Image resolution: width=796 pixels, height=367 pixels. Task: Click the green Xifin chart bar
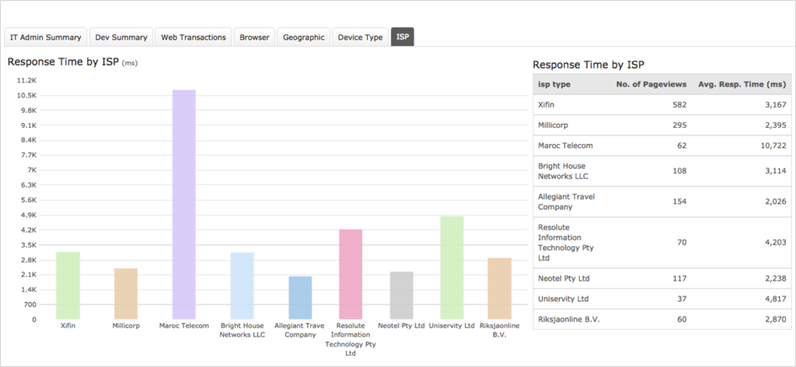coord(68,285)
